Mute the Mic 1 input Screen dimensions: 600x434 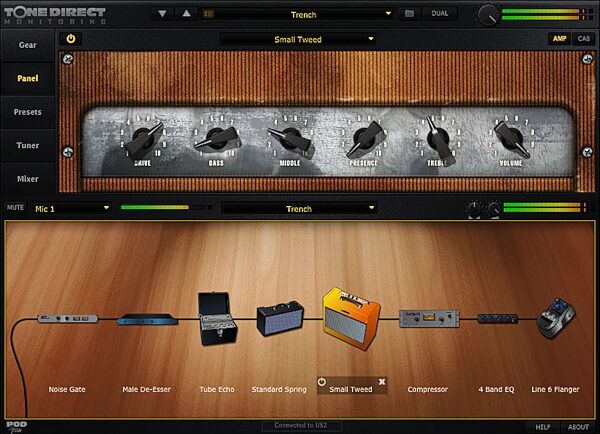[15, 207]
